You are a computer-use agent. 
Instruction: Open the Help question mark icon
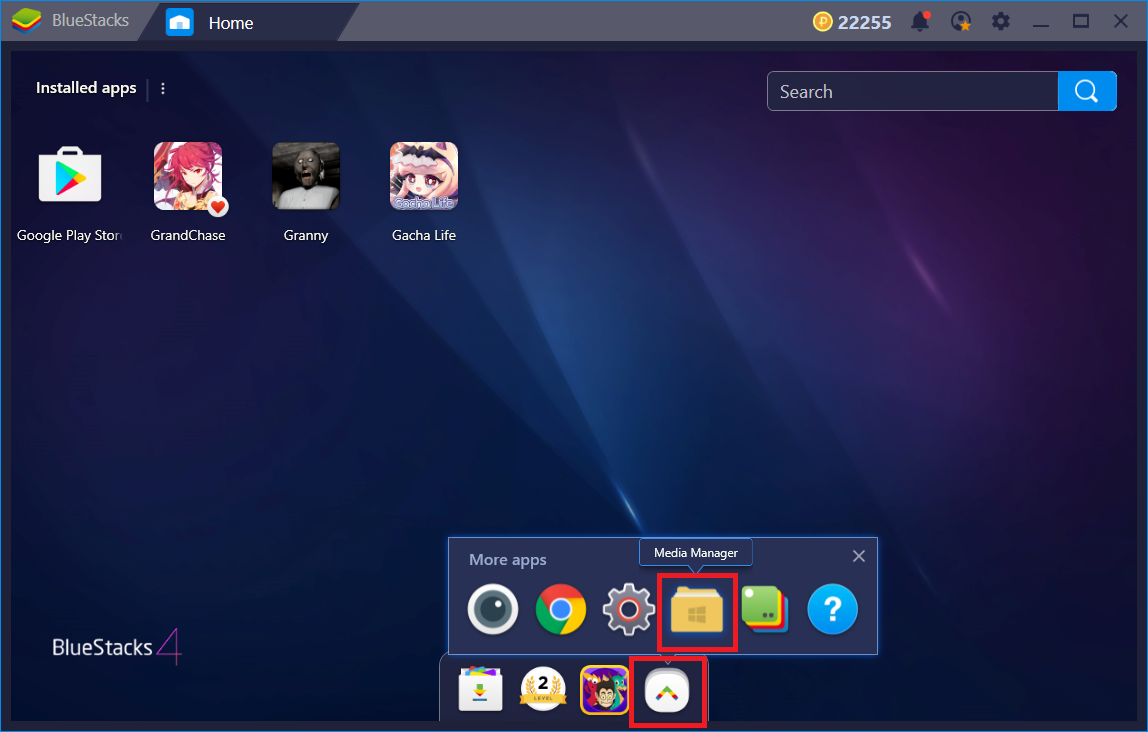click(x=832, y=609)
